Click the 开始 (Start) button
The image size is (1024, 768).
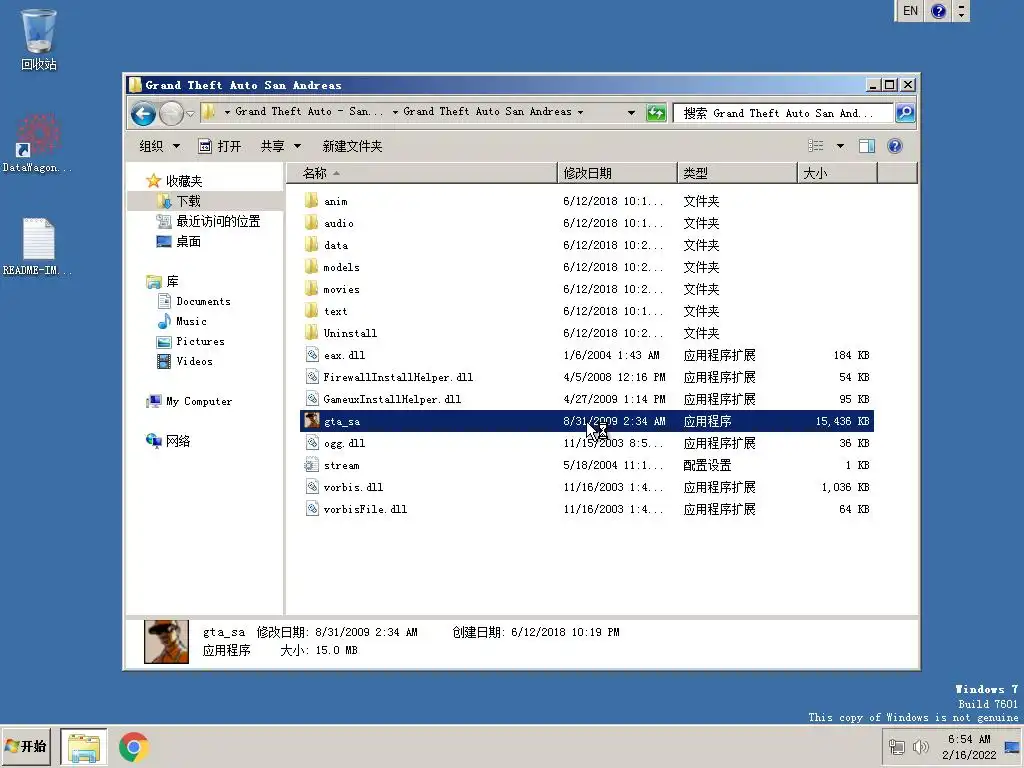(x=26, y=746)
